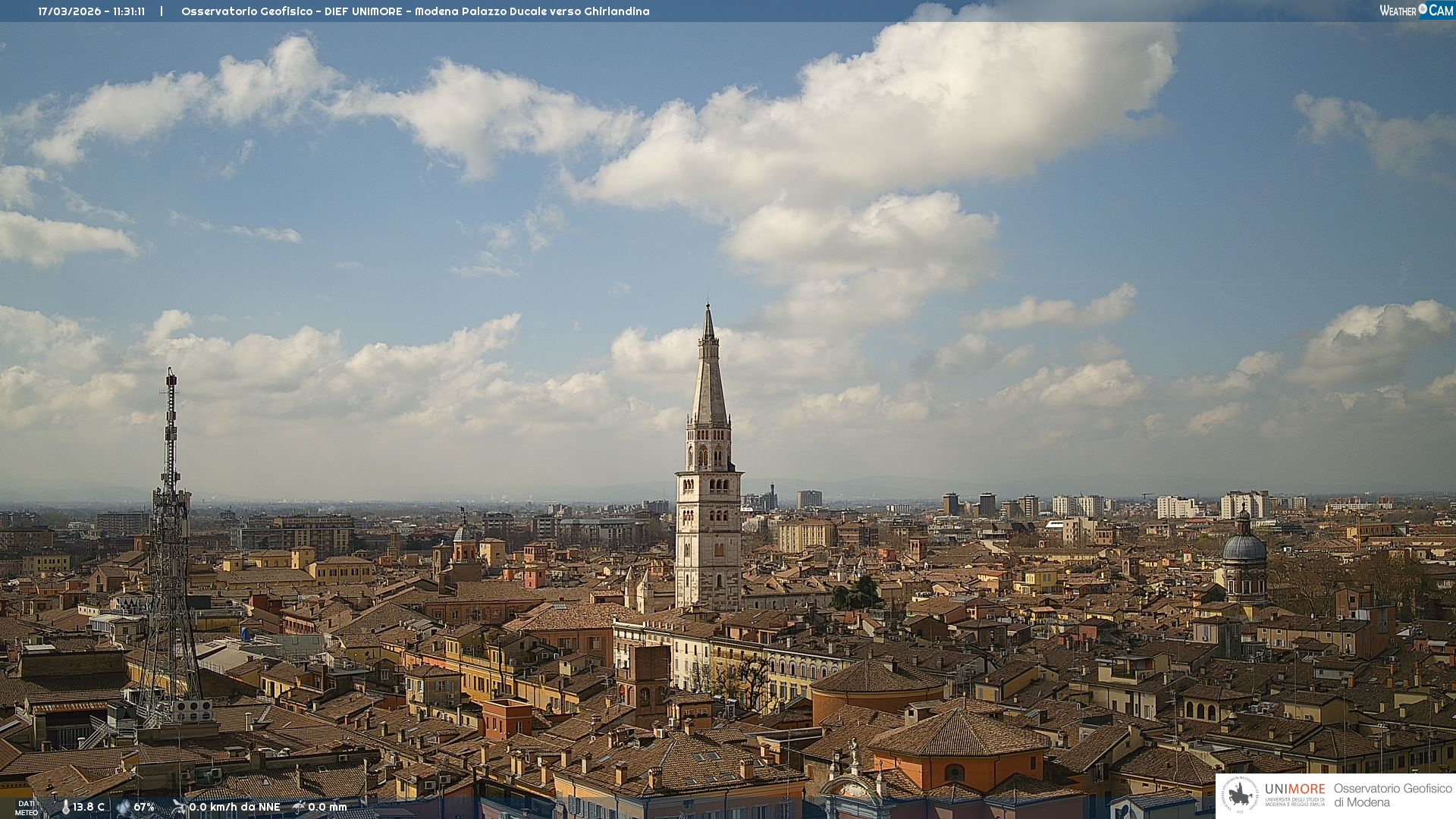The image size is (1456, 819).
Task: Click the WeatherCam logo
Action: pyautogui.click(x=1416, y=11)
